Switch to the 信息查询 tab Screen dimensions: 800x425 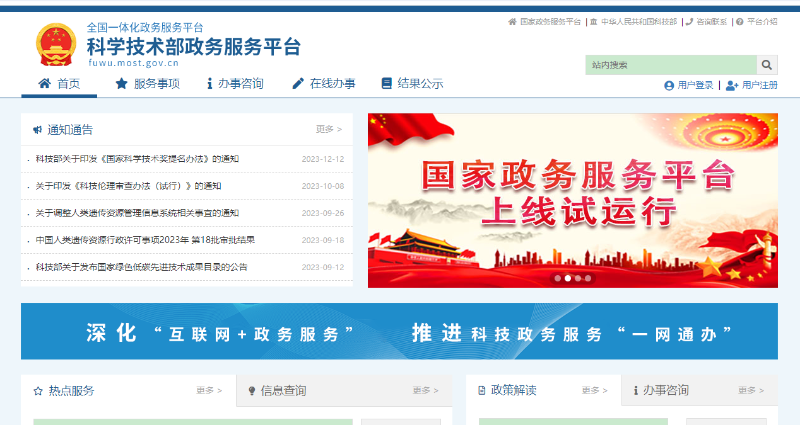(283, 390)
